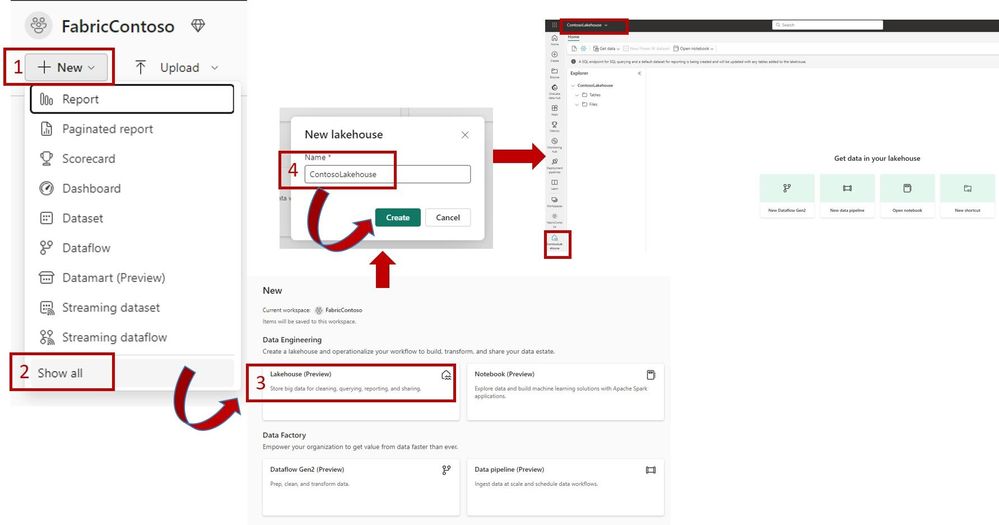
Task: Click the Browse folder icon in left rail
Action: point(554,73)
